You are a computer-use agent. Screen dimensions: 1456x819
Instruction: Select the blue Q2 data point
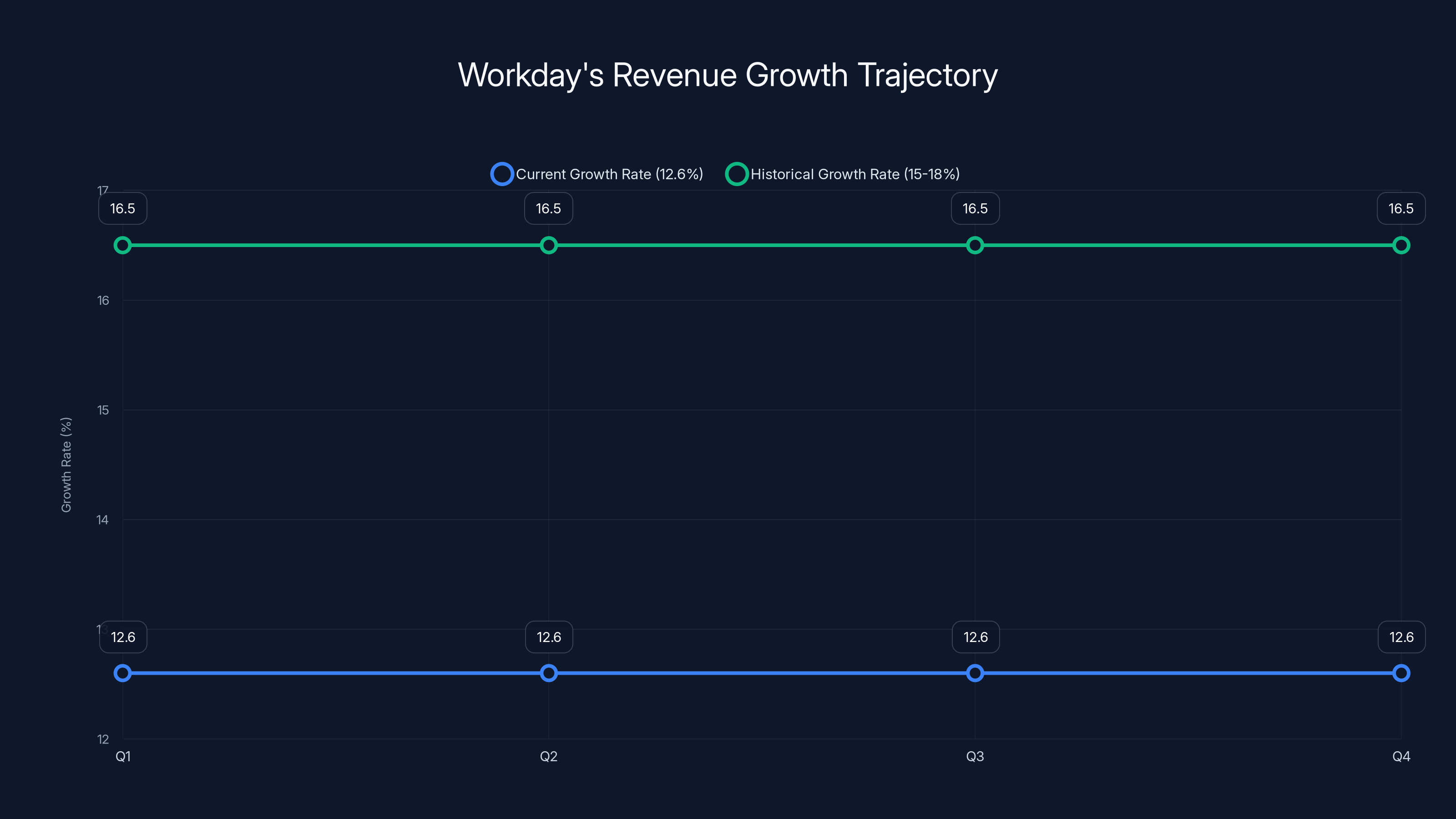tap(549, 673)
